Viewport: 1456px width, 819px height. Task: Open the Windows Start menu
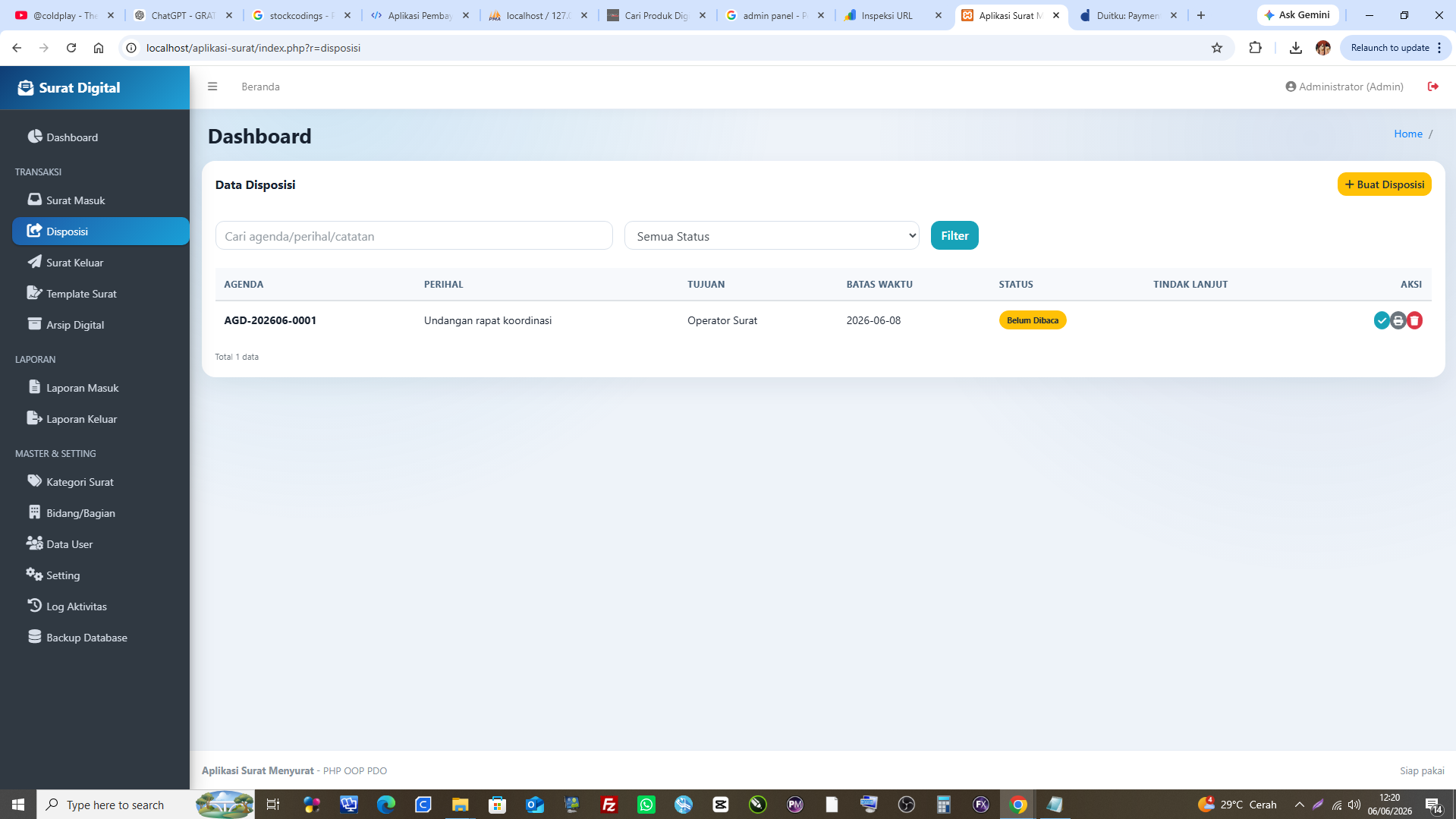pyautogui.click(x=18, y=805)
